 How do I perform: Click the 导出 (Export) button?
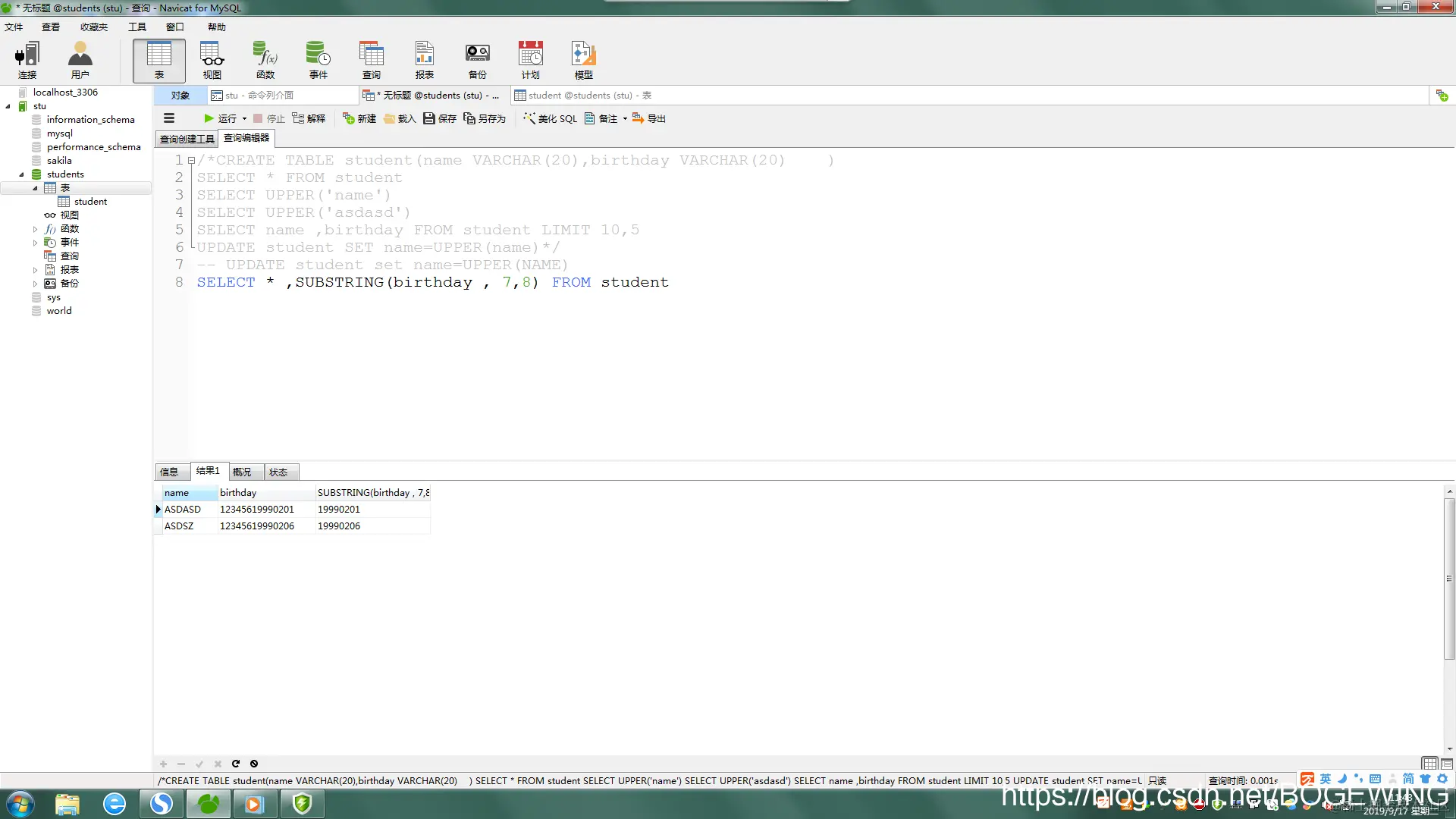click(649, 119)
